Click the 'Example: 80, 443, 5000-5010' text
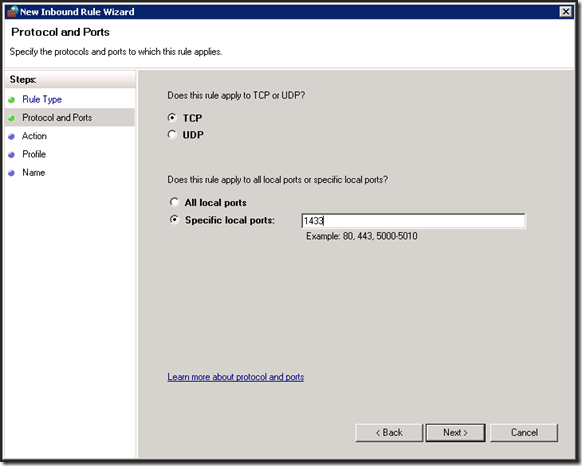 362,236
